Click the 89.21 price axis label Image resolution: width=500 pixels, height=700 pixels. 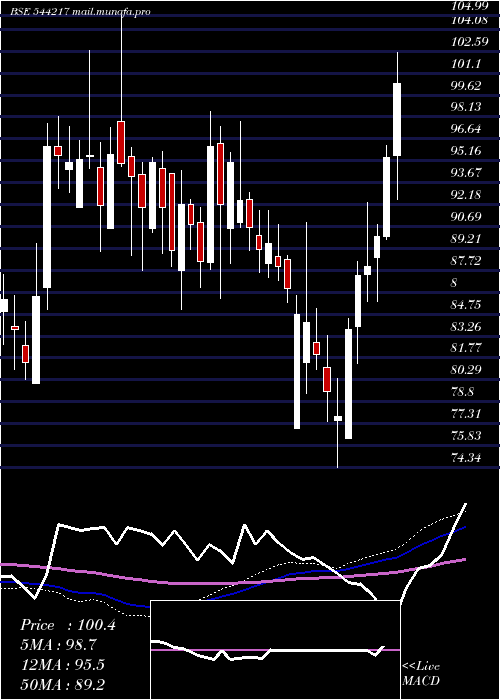coord(466,238)
